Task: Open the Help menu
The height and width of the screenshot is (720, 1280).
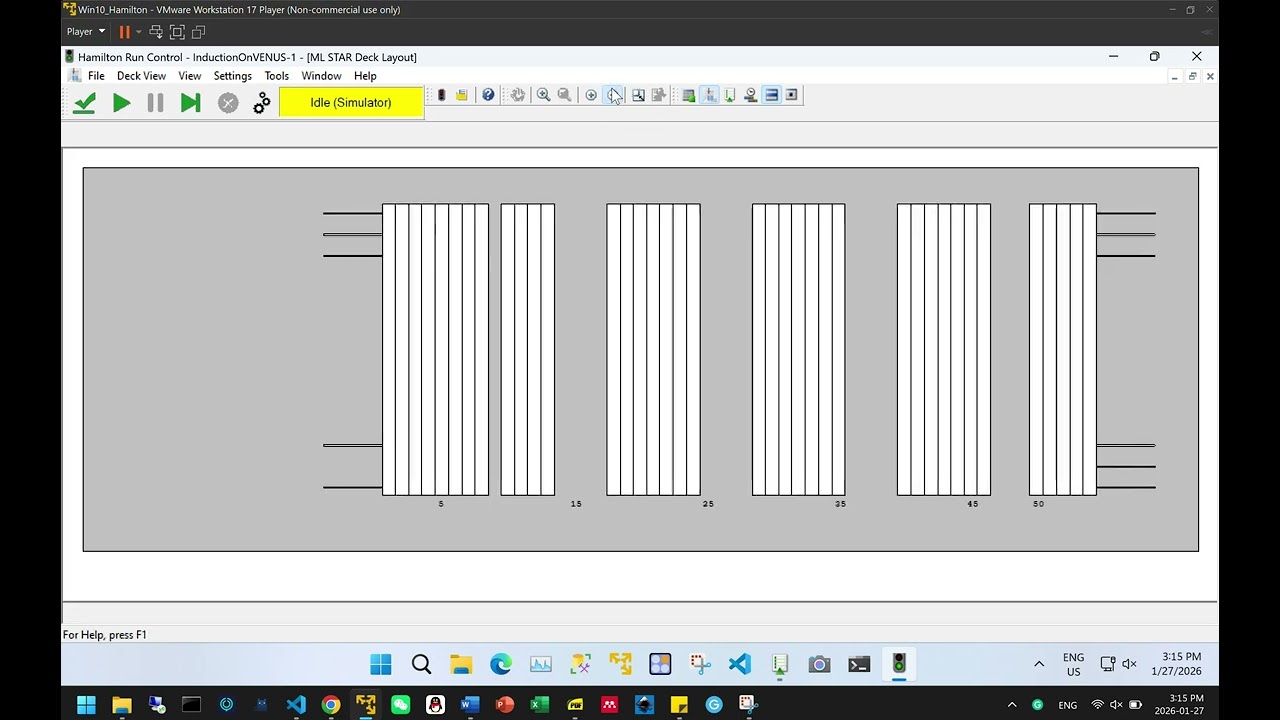Action: pos(365,76)
